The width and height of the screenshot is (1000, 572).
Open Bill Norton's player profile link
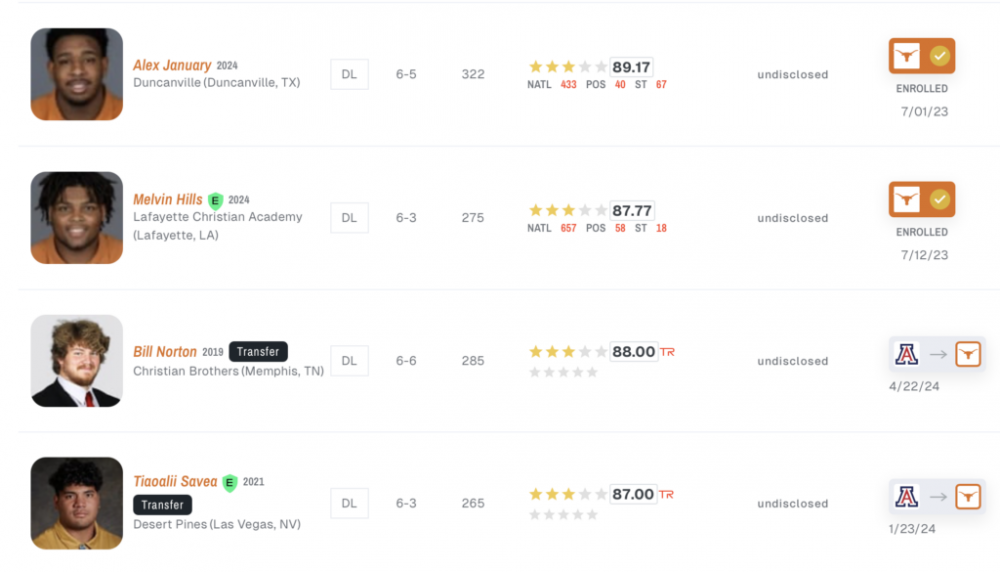pyautogui.click(x=165, y=352)
